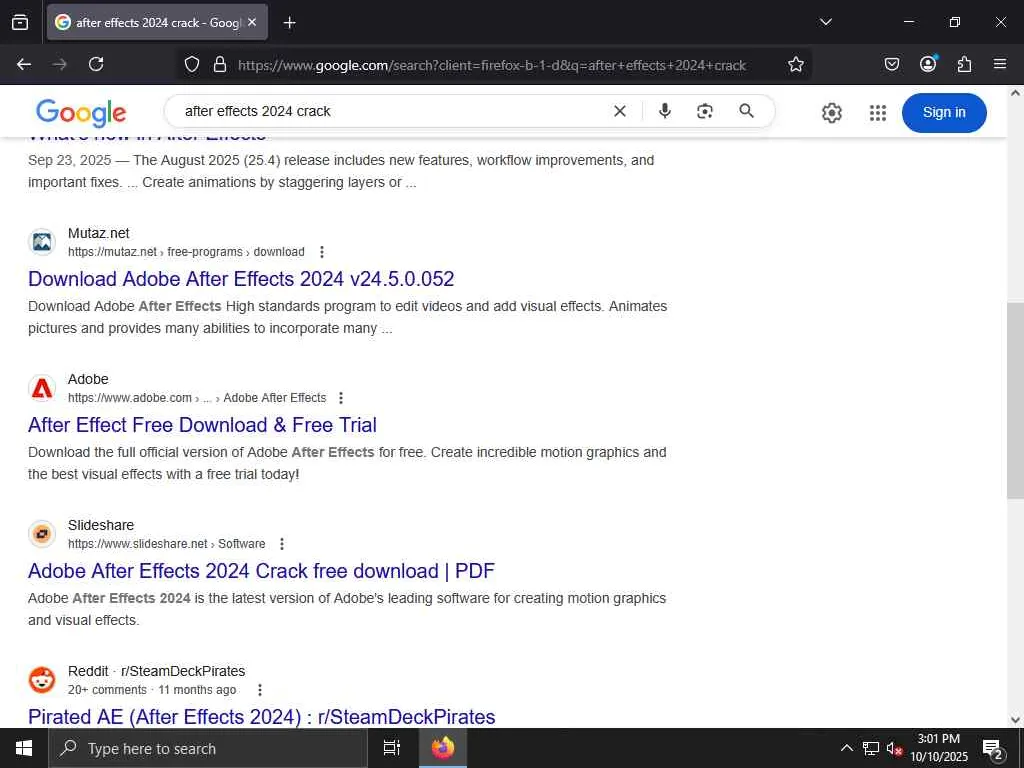Reload the current page

point(96,64)
